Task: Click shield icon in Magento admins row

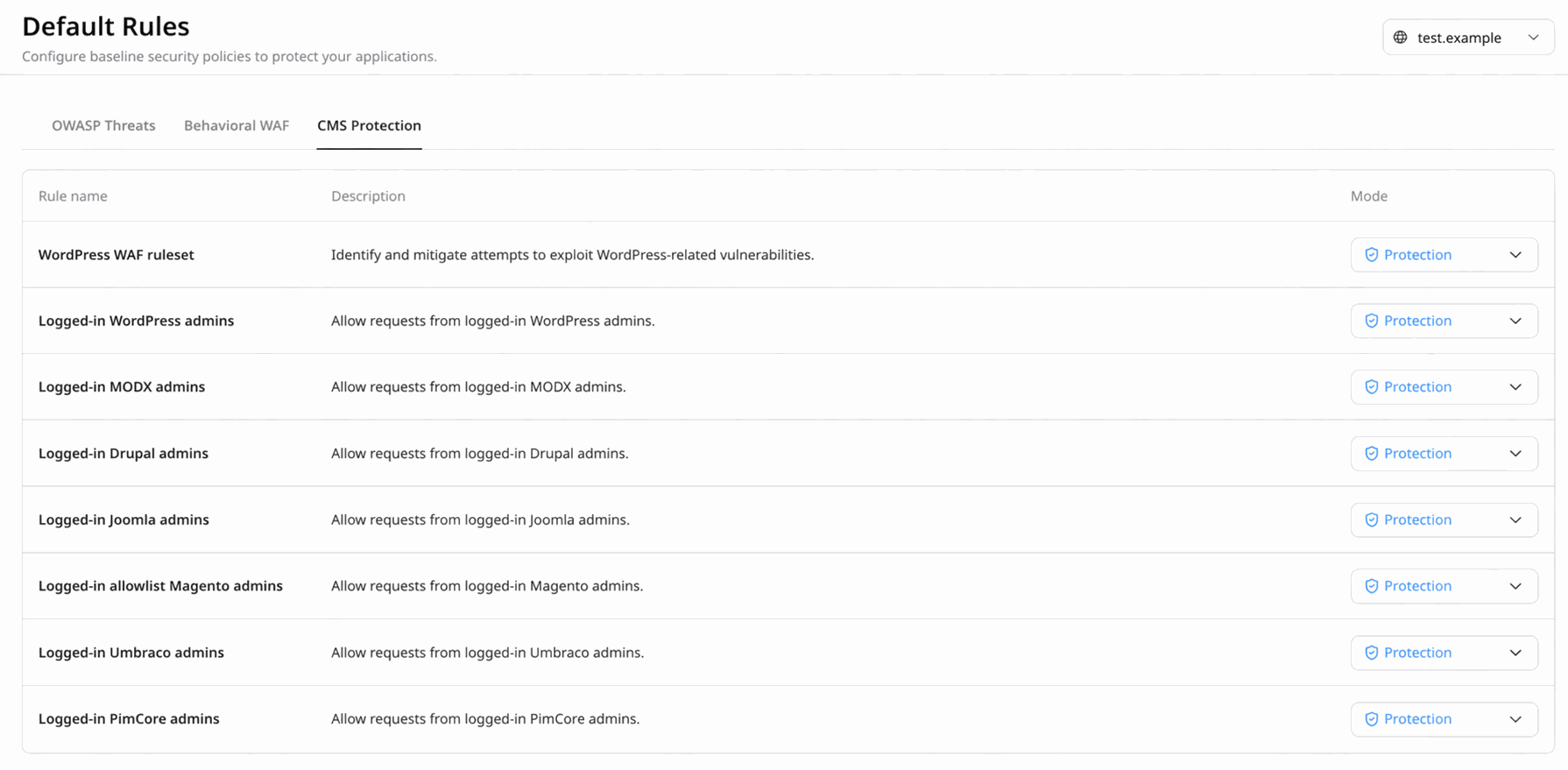Action: [x=1372, y=586]
